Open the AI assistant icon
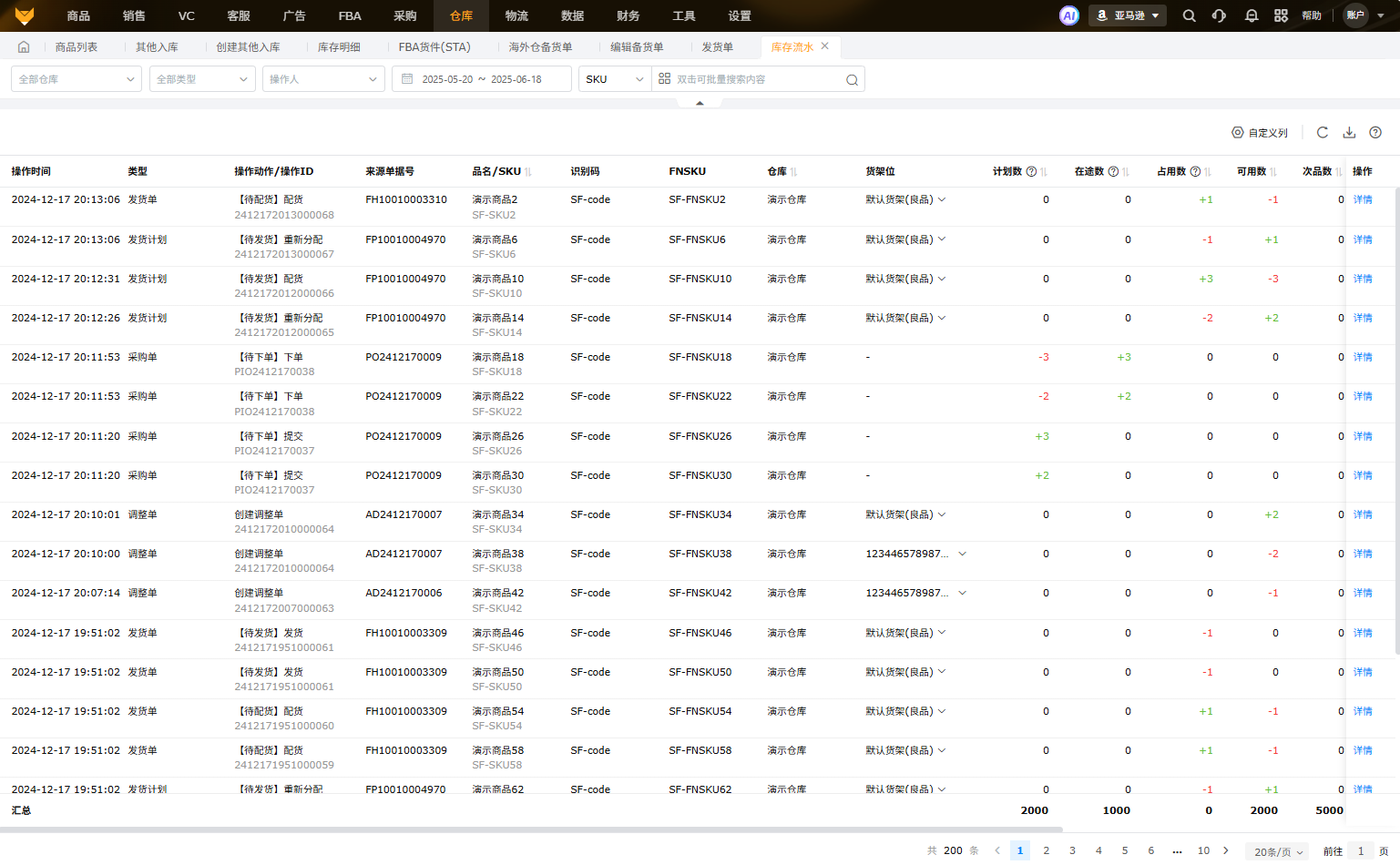This screenshot has width=1400, height=865. point(1068,15)
